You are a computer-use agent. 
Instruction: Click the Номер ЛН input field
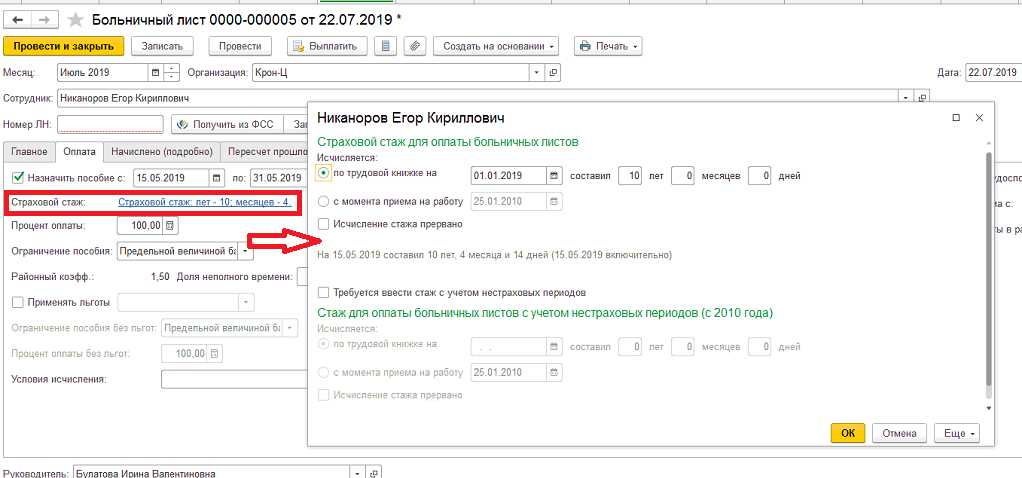[x=110, y=124]
